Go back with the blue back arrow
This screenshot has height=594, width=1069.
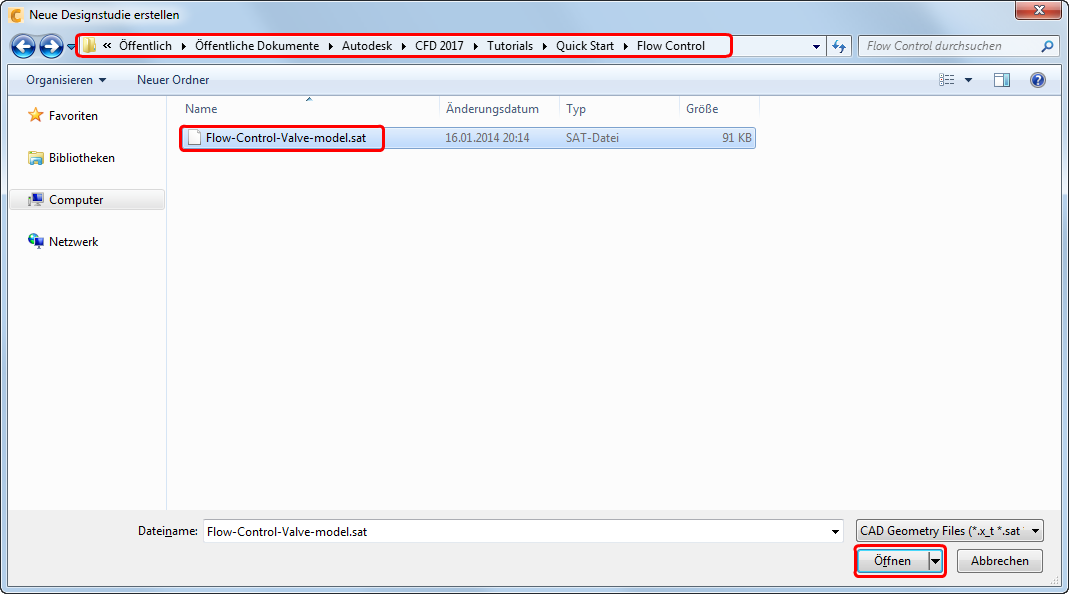pyautogui.click(x=23, y=46)
